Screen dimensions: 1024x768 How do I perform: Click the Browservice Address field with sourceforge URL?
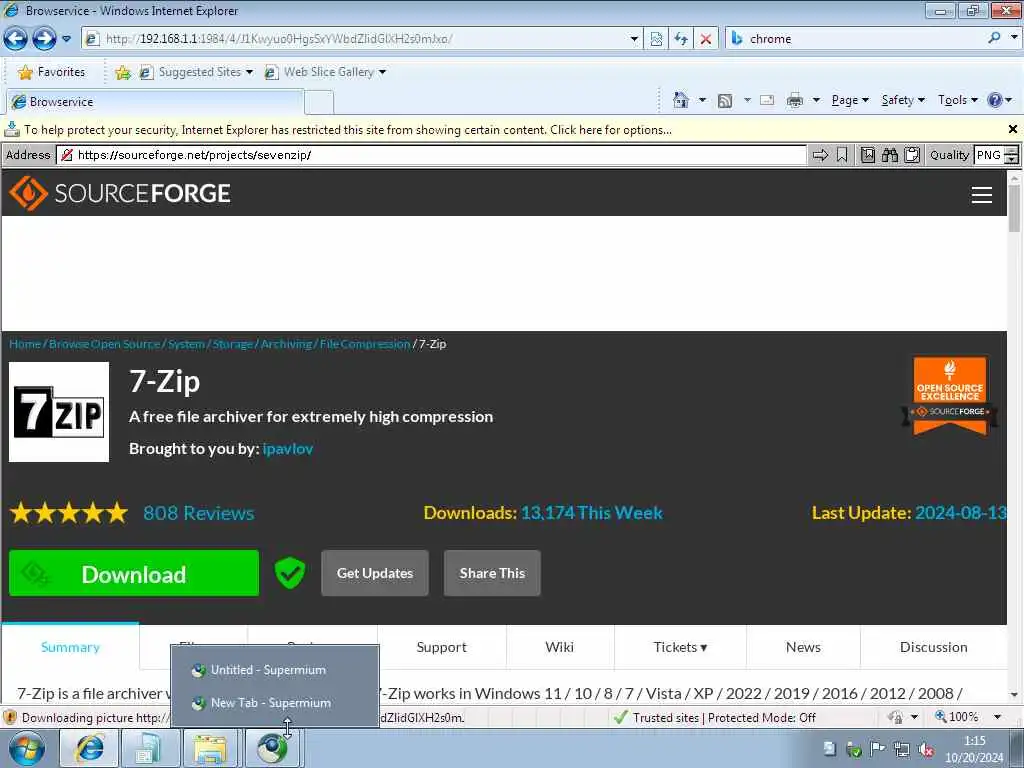[431, 155]
